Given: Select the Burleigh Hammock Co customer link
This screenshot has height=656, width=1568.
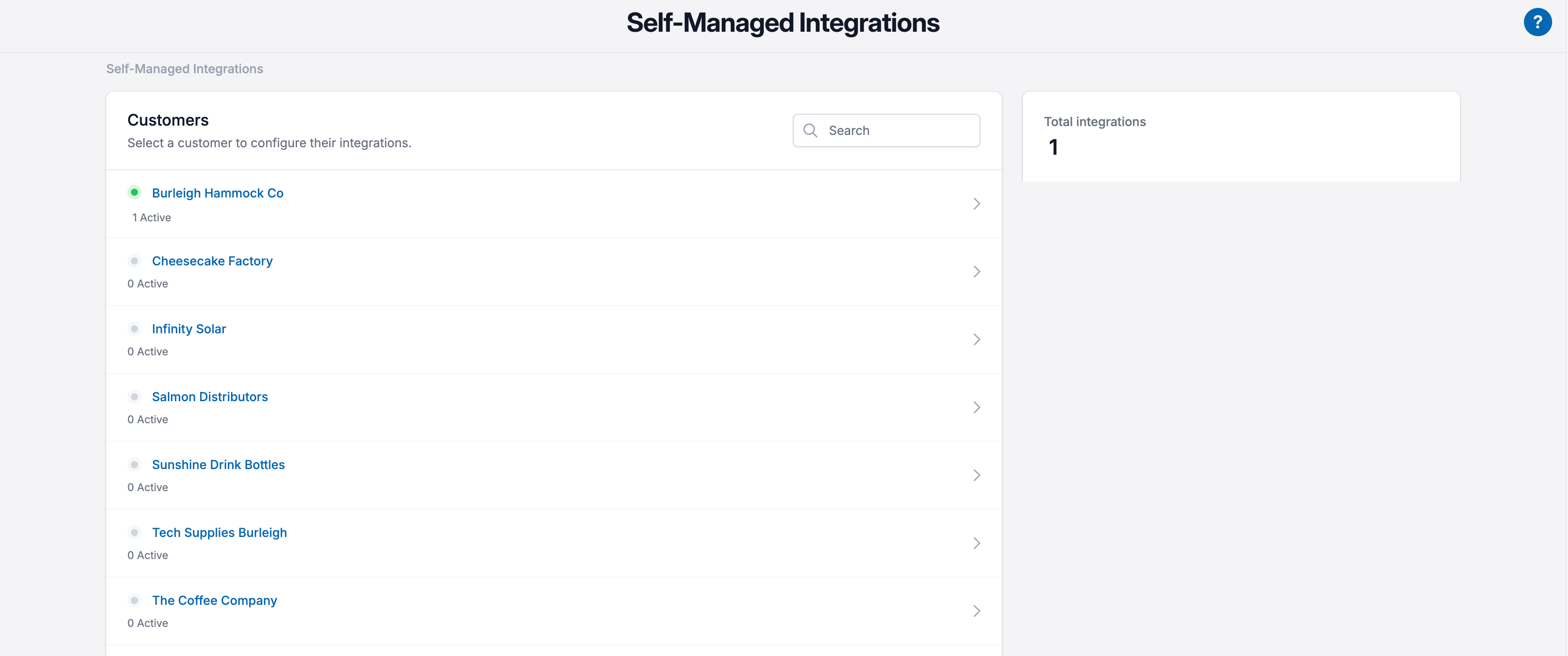Looking at the screenshot, I should pos(217,193).
